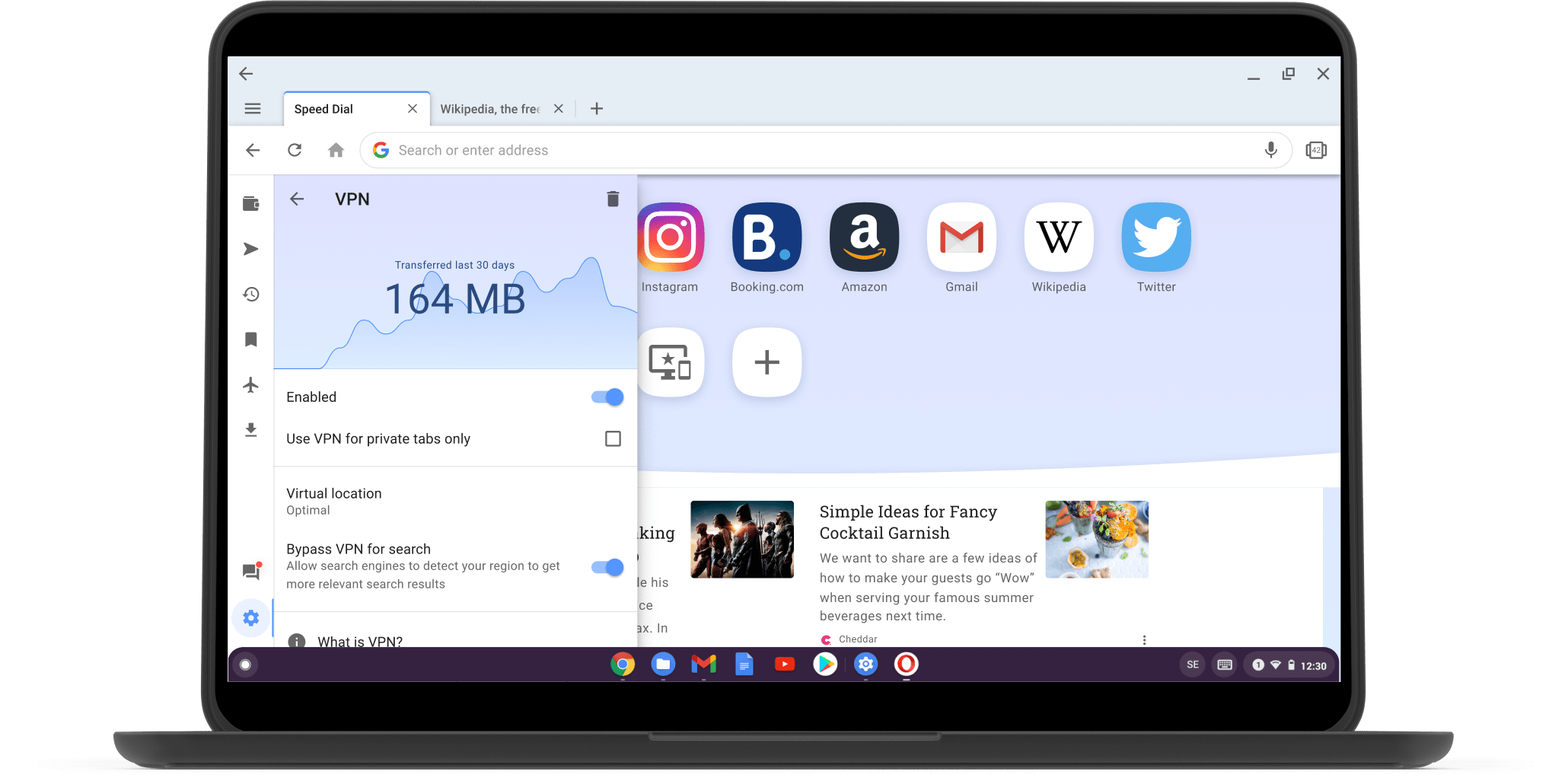This screenshot has height=784, width=1568.
Task: Open Bookmarks from the sidebar
Action: [251, 339]
